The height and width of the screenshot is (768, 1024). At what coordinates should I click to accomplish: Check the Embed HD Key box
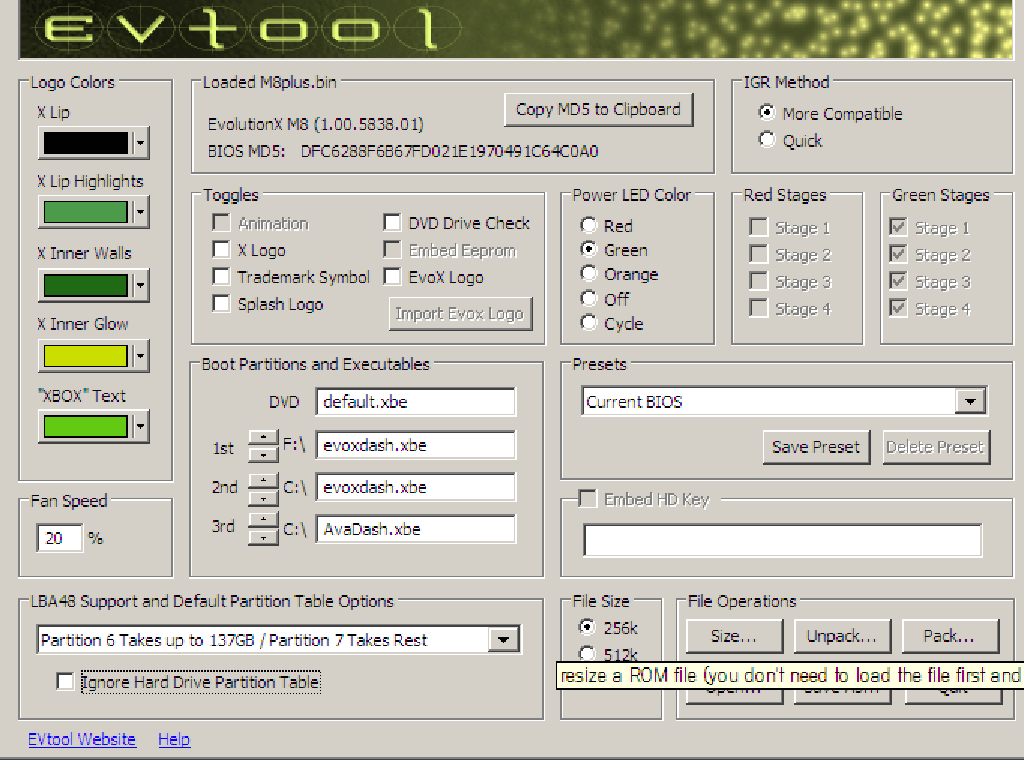click(x=588, y=499)
